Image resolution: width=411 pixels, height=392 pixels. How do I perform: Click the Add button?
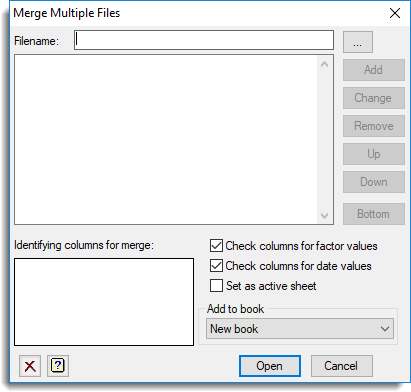coord(374,70)
